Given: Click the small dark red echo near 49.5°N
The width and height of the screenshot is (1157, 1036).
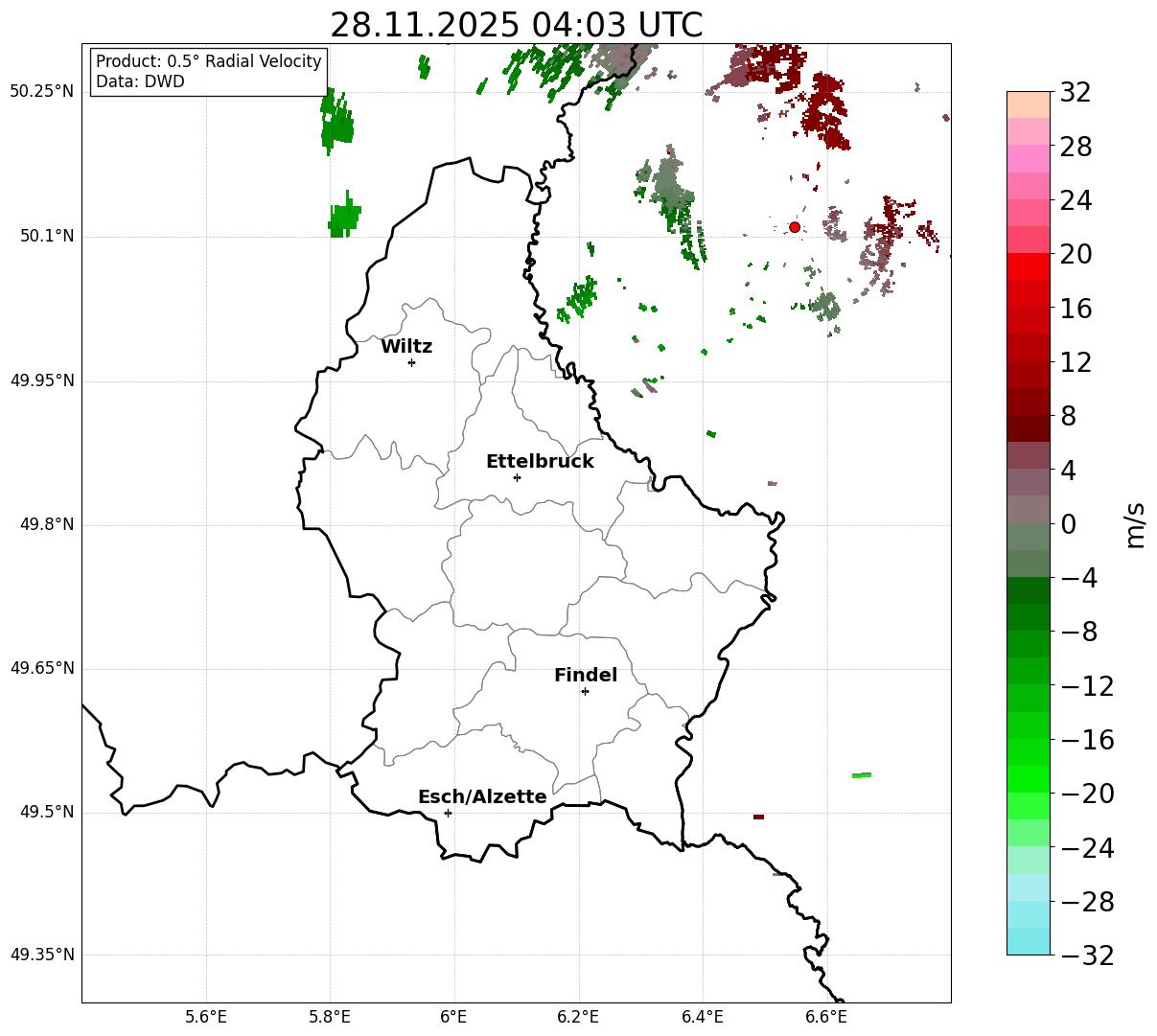Looking at the screenshot, I should (758, 817).
